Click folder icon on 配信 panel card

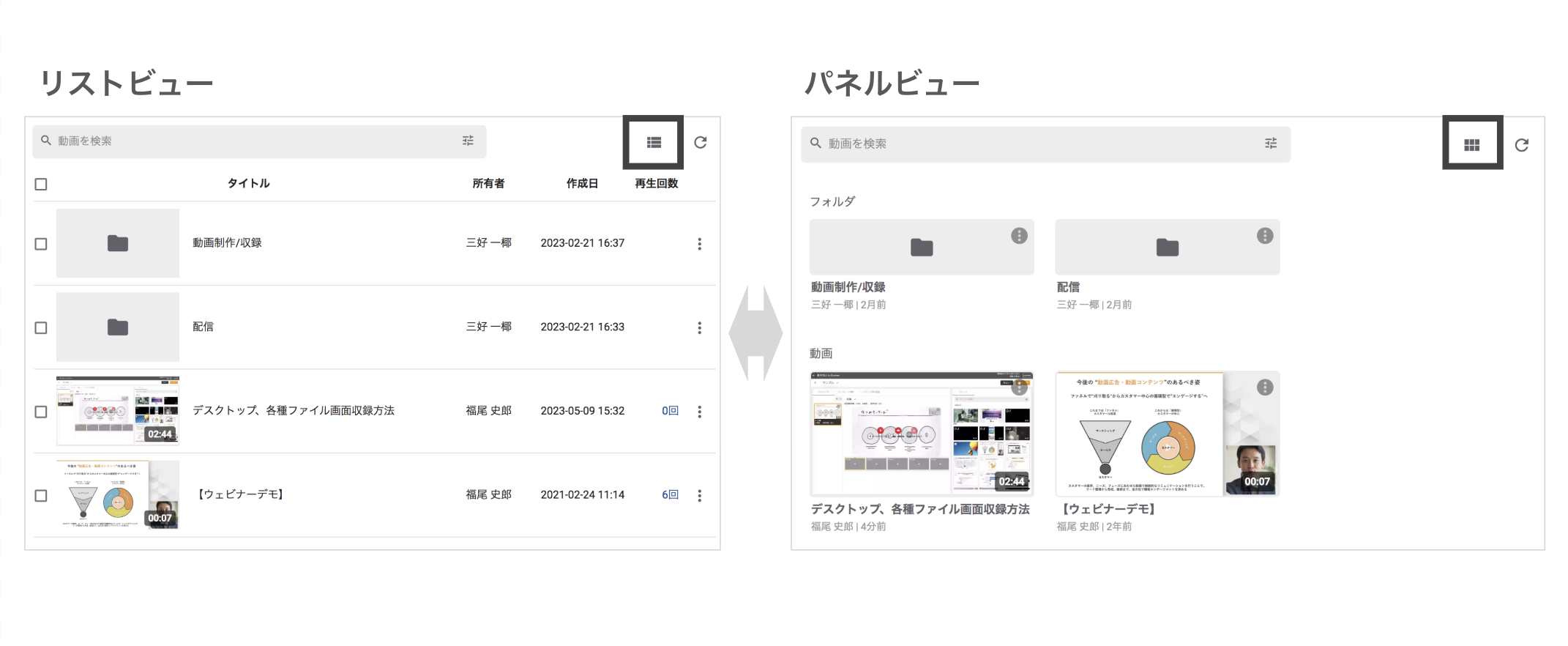coord(1168,248)
